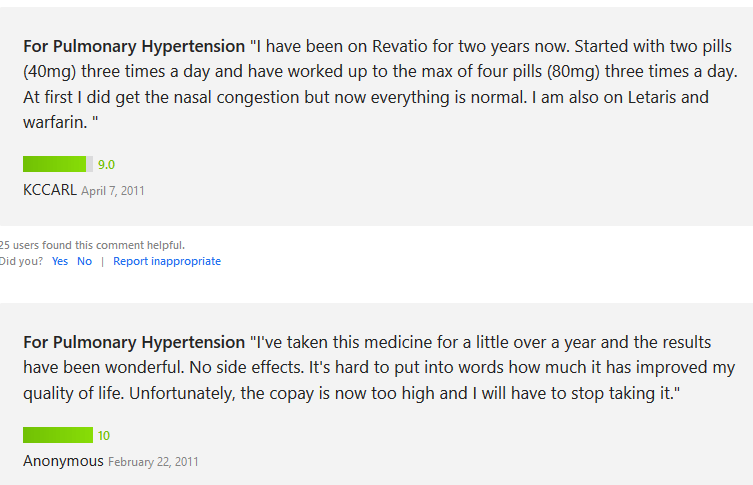Image resolution: width=753 pixels, height=485 pixels.
Task: Click the April 7, 2011 review date
Action: click(113, 191)
